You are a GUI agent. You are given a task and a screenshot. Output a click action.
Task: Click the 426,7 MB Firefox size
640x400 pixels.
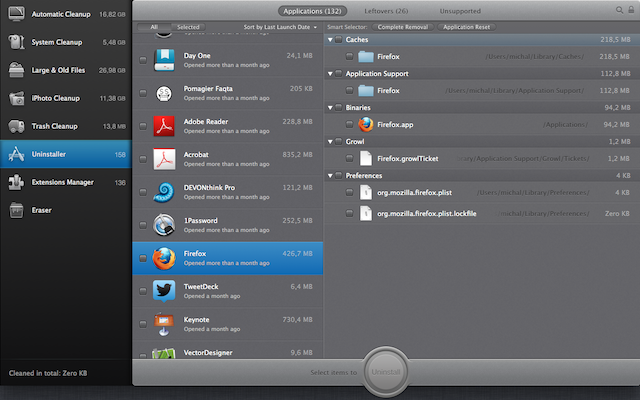point(298,253)
